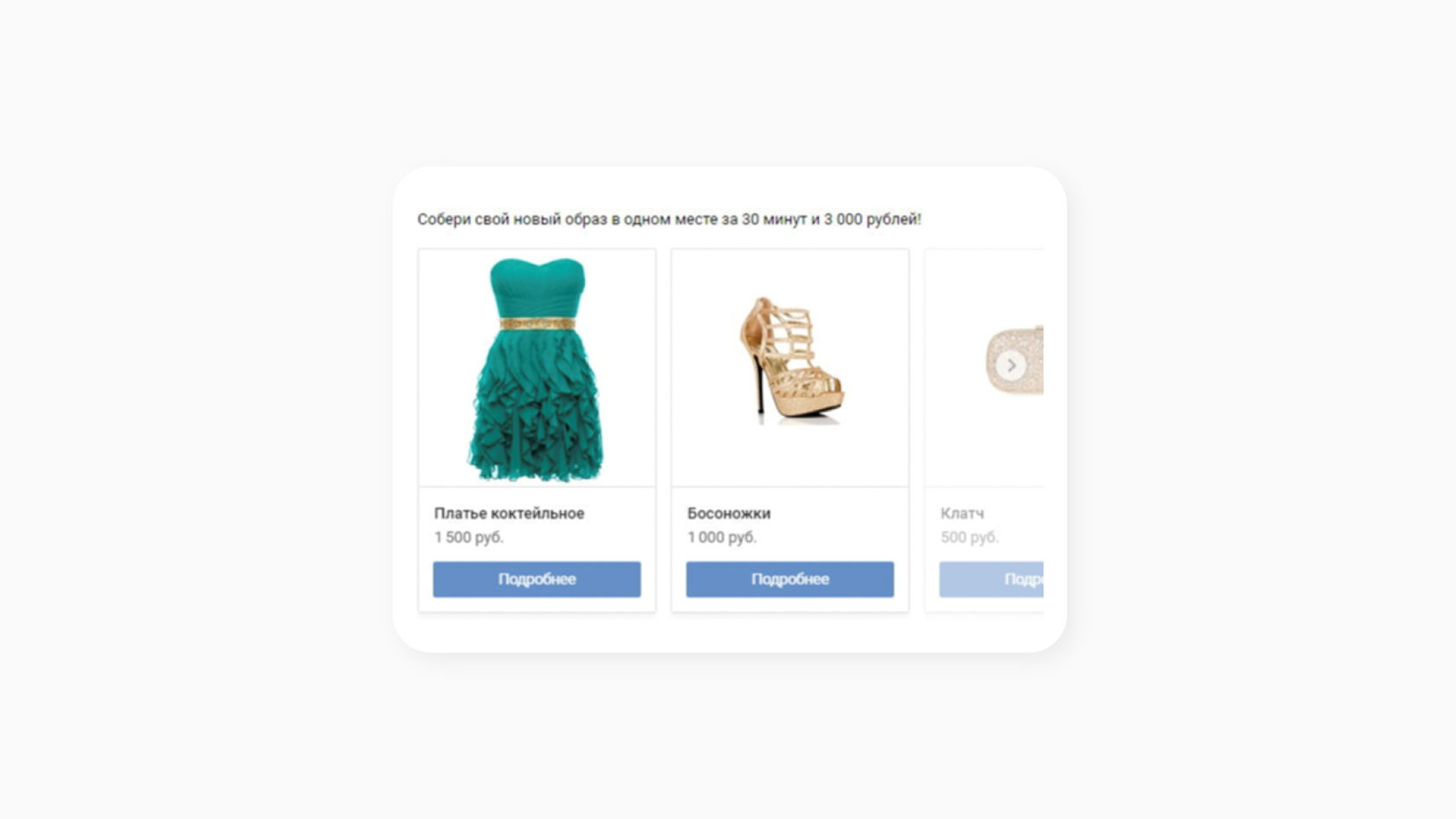Click the faded Подробнее button under Клатч
Screen dimensions: 1456x819
pyautogui.click(x=991, y=579)
